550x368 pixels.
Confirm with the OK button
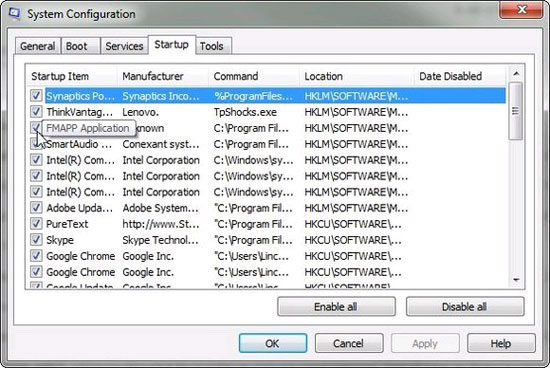click(273, 343)
